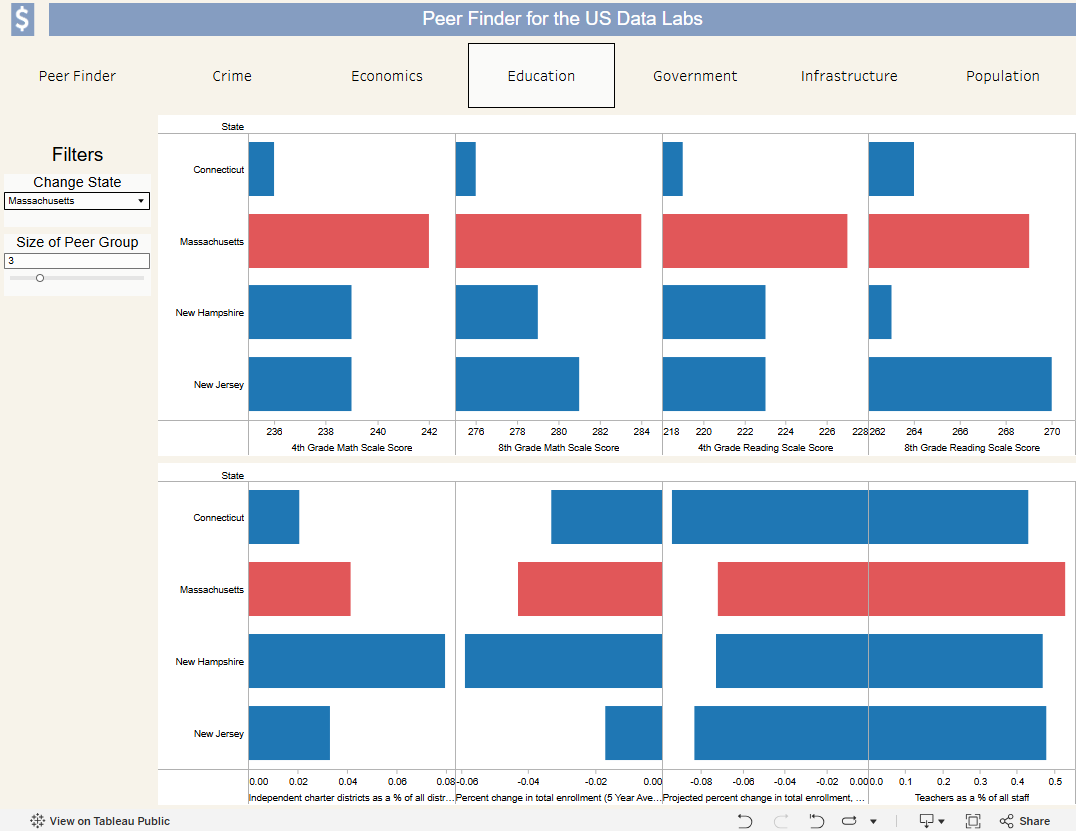Click the Size of Peer Group input field
This screenshot has height=831, width=1076.
click(77, 261)
